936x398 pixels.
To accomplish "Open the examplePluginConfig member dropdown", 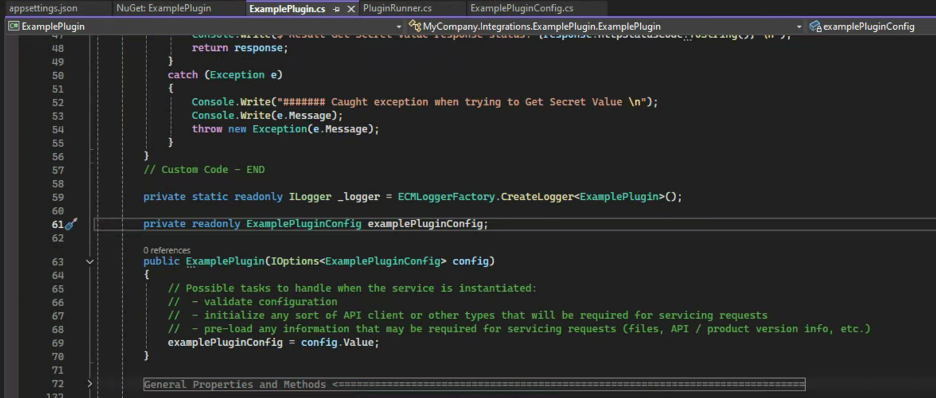I will click(872, 27).
